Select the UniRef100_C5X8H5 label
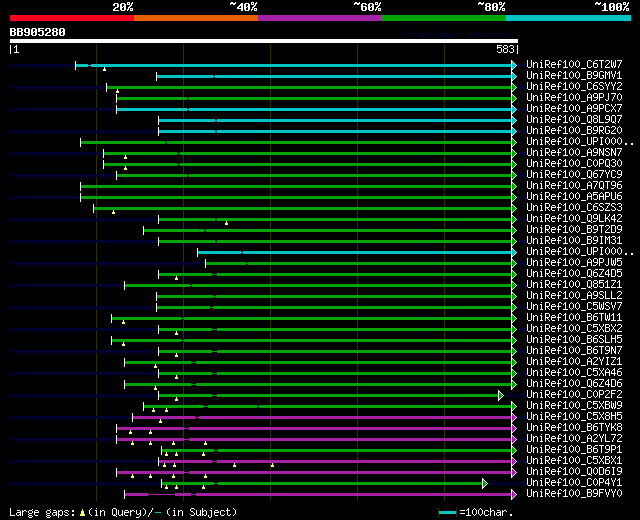Image resolution: width=640 pixels, height=520 pixels. [574, 417]
